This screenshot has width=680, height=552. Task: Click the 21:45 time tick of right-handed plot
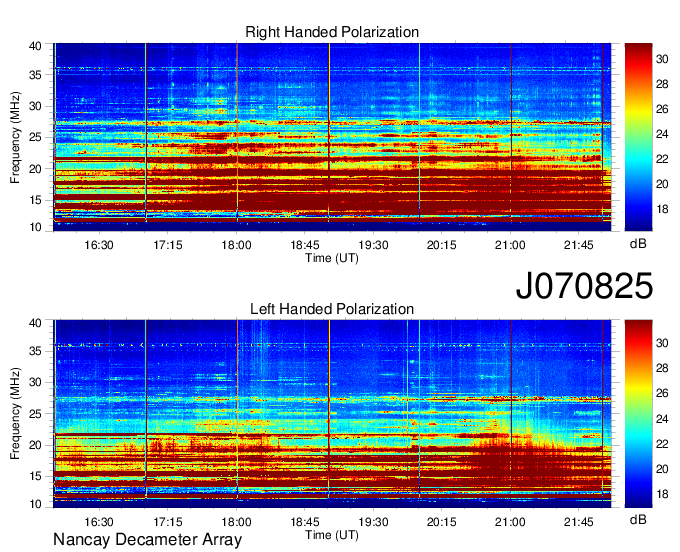579,245
